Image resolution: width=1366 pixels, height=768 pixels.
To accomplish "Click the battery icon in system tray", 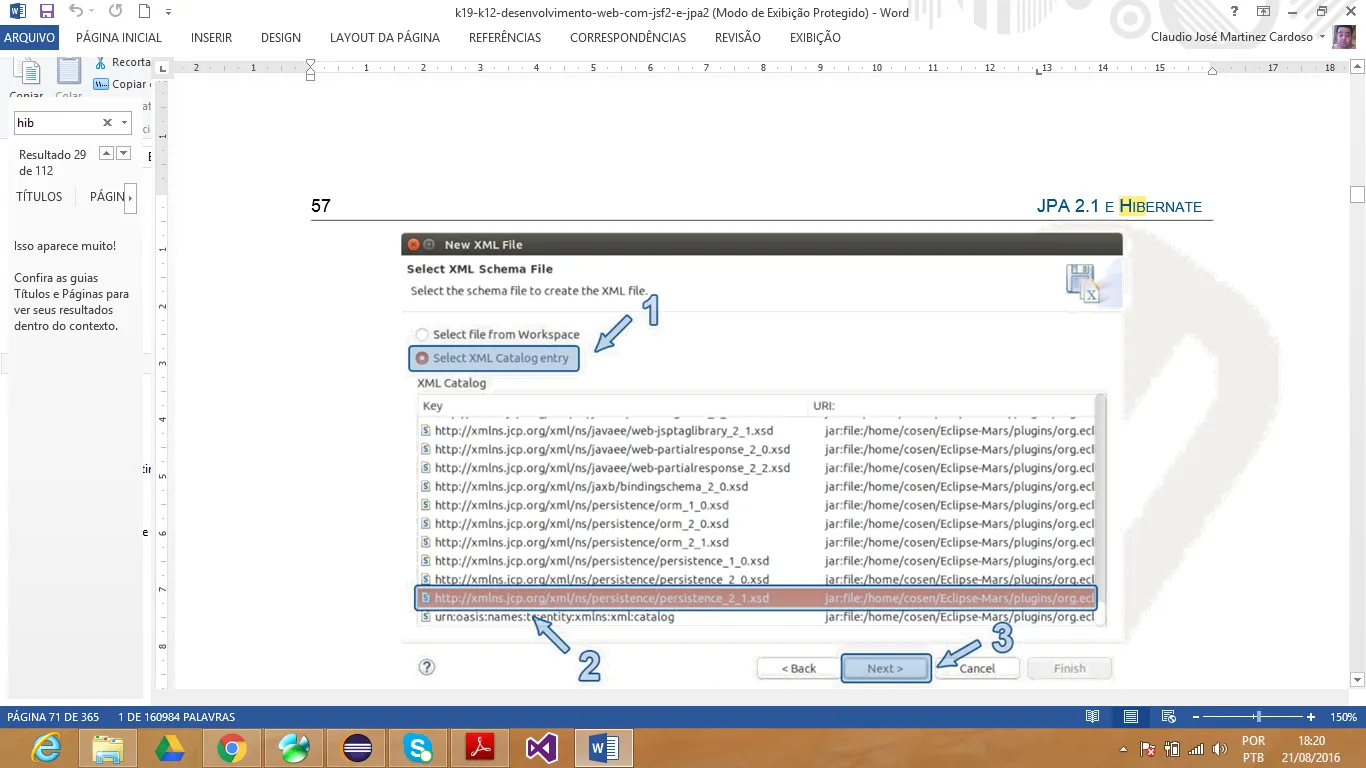I will pos(1172,749).
